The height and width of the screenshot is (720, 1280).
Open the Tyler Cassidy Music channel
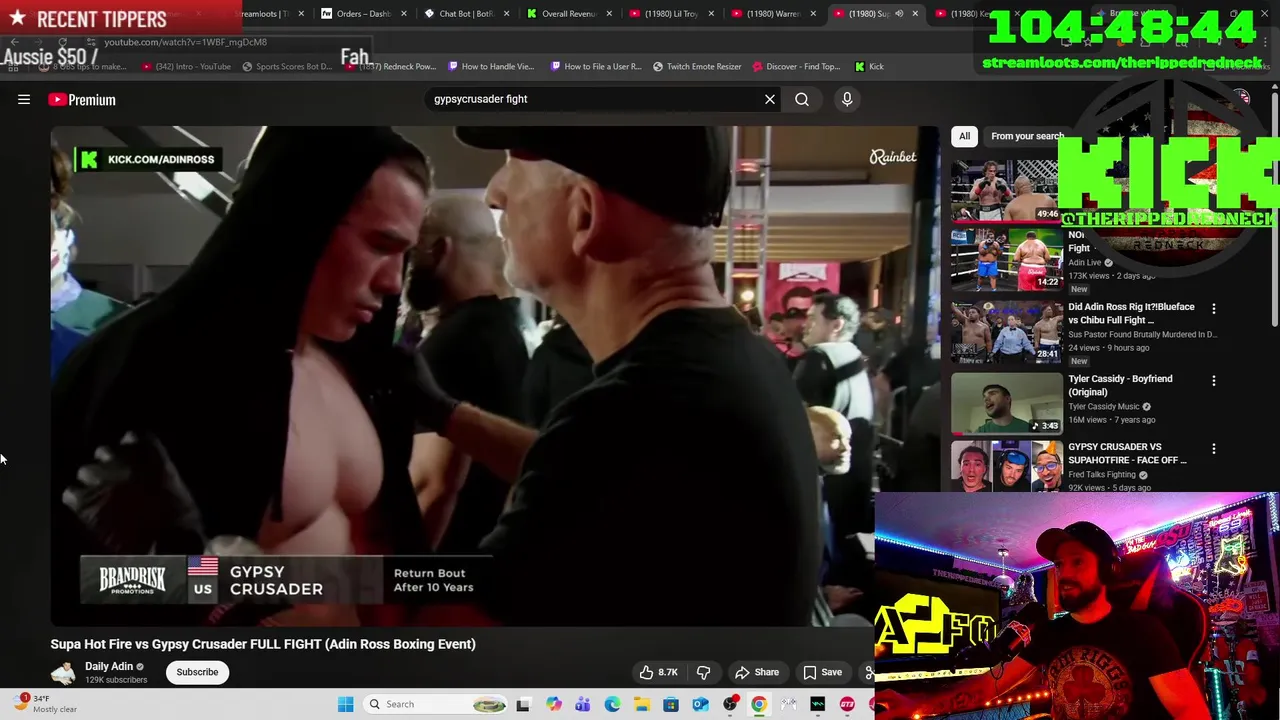pyautogui.click(x=1104, y=407)
